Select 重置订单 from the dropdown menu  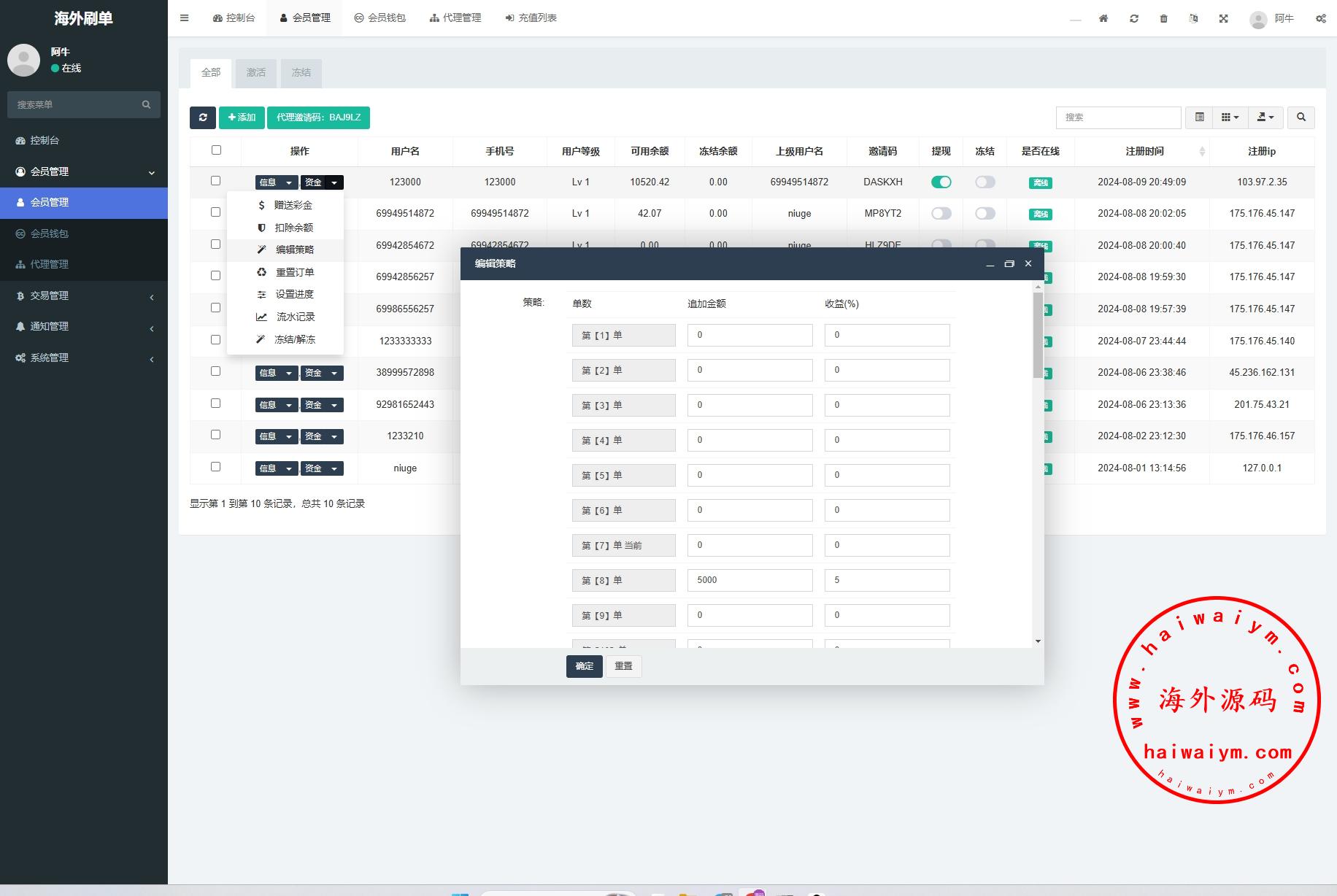pos(294,272)
